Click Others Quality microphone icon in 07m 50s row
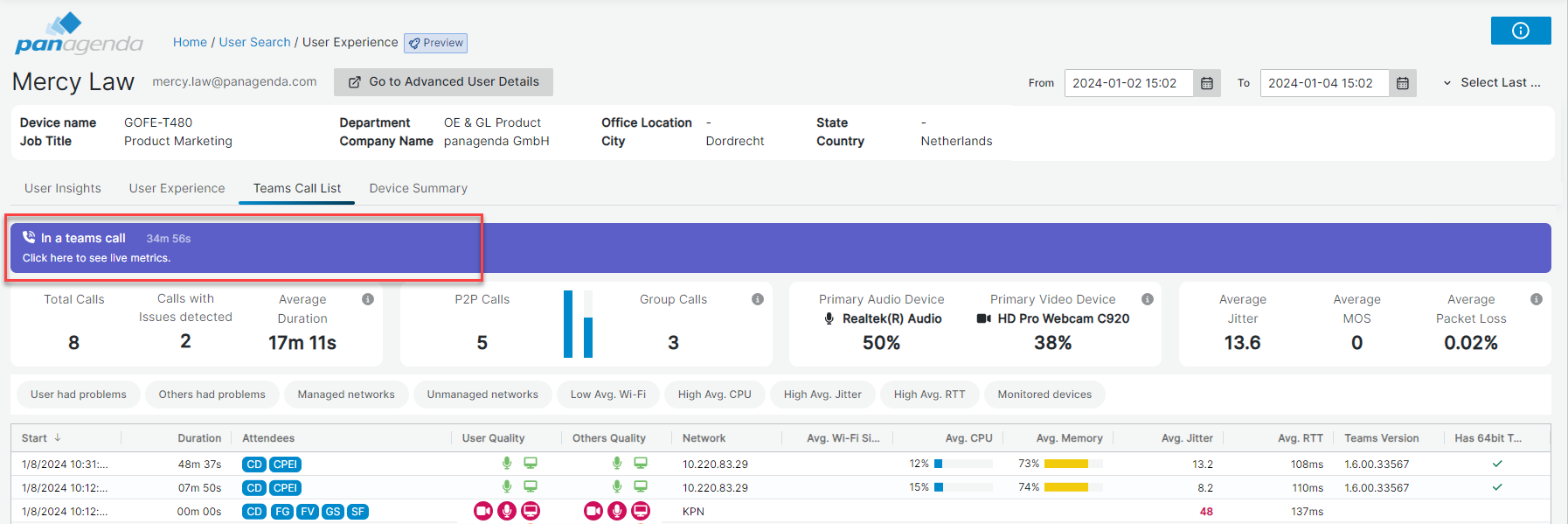 617,486
